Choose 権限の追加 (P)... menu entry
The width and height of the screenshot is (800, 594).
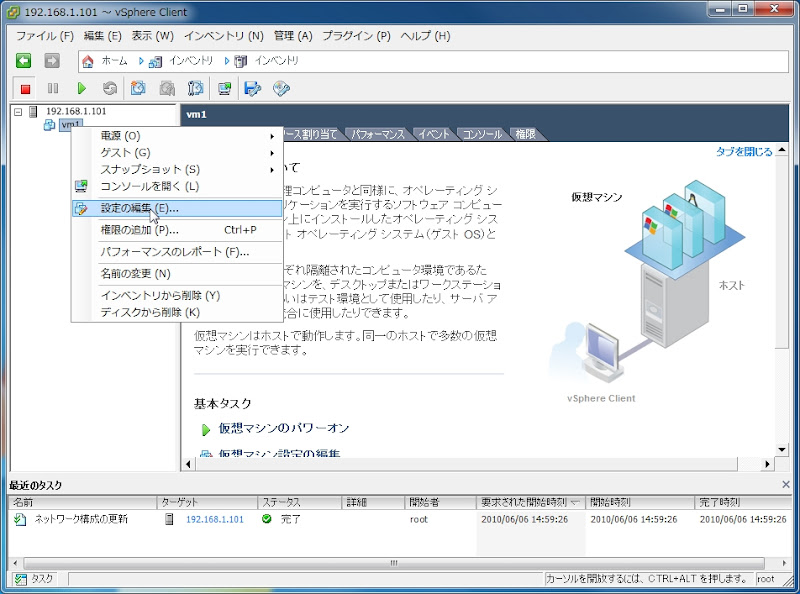point(177,230)
